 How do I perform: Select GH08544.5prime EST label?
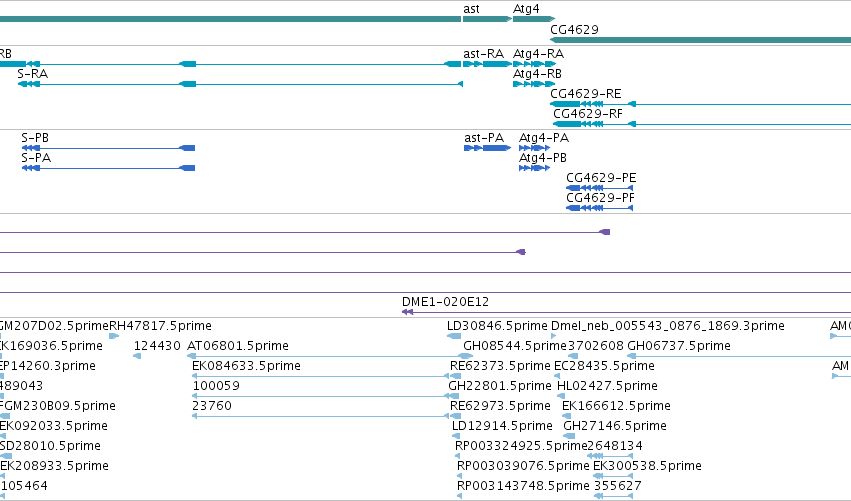point(515,346)
